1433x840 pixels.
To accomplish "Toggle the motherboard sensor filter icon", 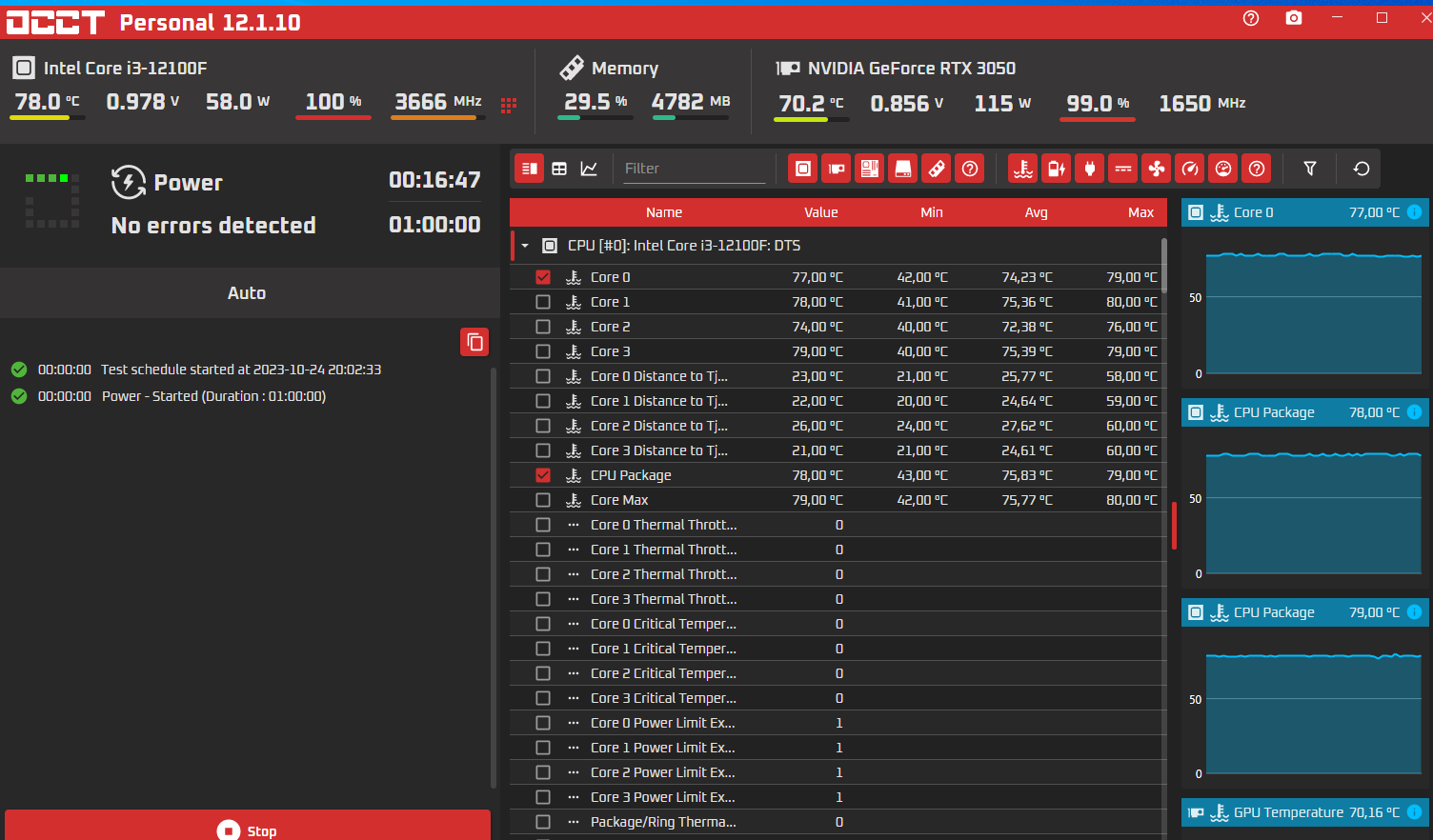I will pyautogui.click(x=869, y=169).
